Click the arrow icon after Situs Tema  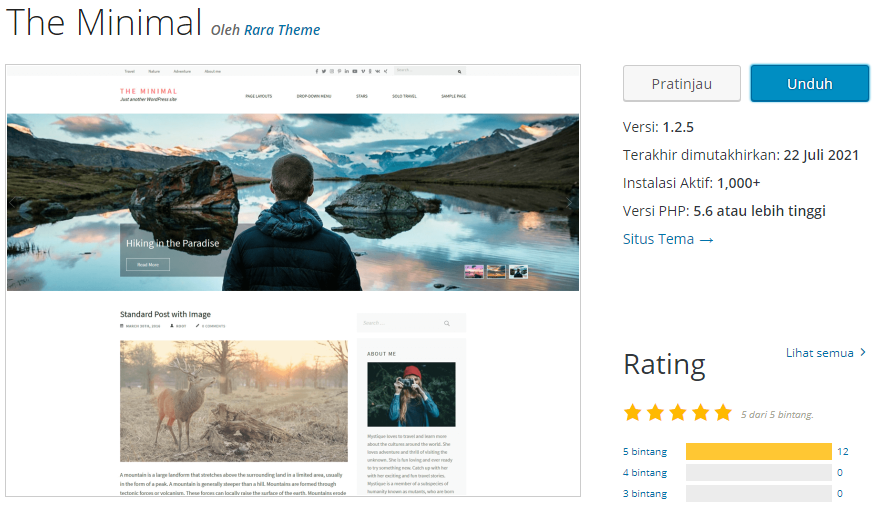[706, 240]
